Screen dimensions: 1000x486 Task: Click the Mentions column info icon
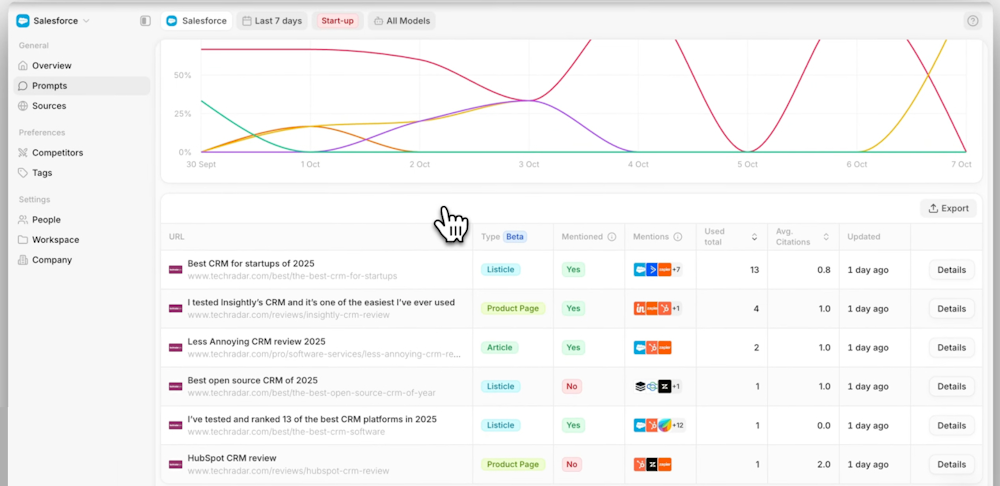(x=678, y=237)
